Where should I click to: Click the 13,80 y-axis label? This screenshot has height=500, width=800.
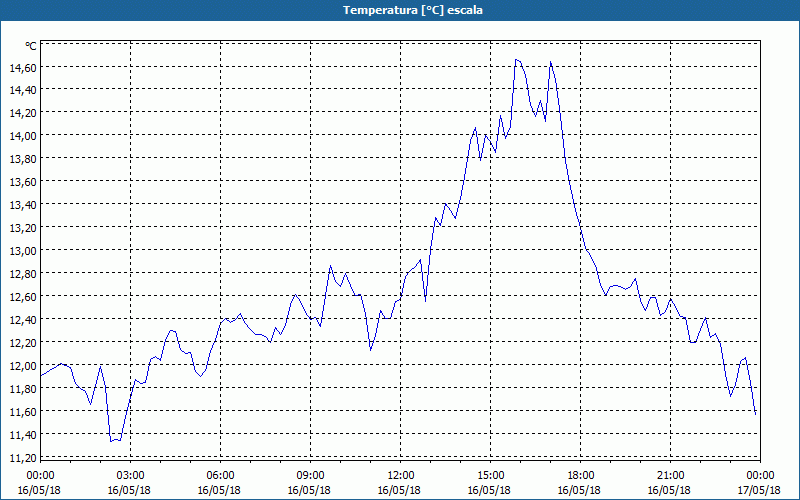23,159
